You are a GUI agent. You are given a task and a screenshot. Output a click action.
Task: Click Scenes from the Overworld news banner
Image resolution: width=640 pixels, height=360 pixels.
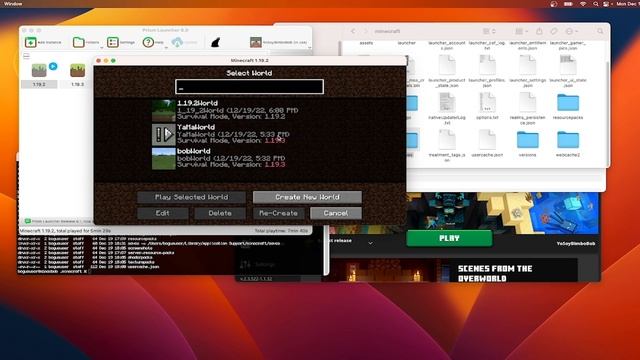point(453,271)
